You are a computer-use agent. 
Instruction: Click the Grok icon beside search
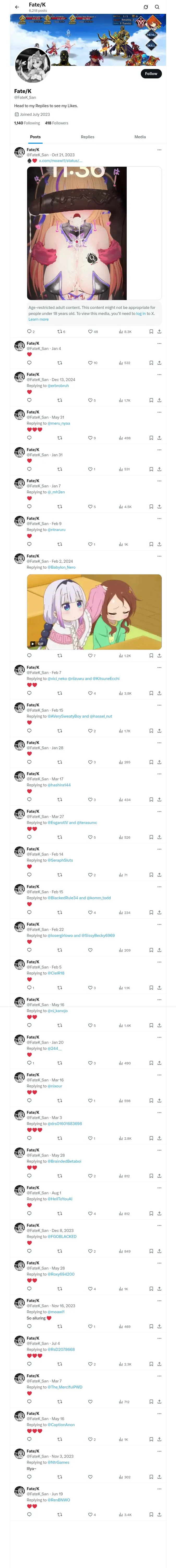[x=146, y=7]
